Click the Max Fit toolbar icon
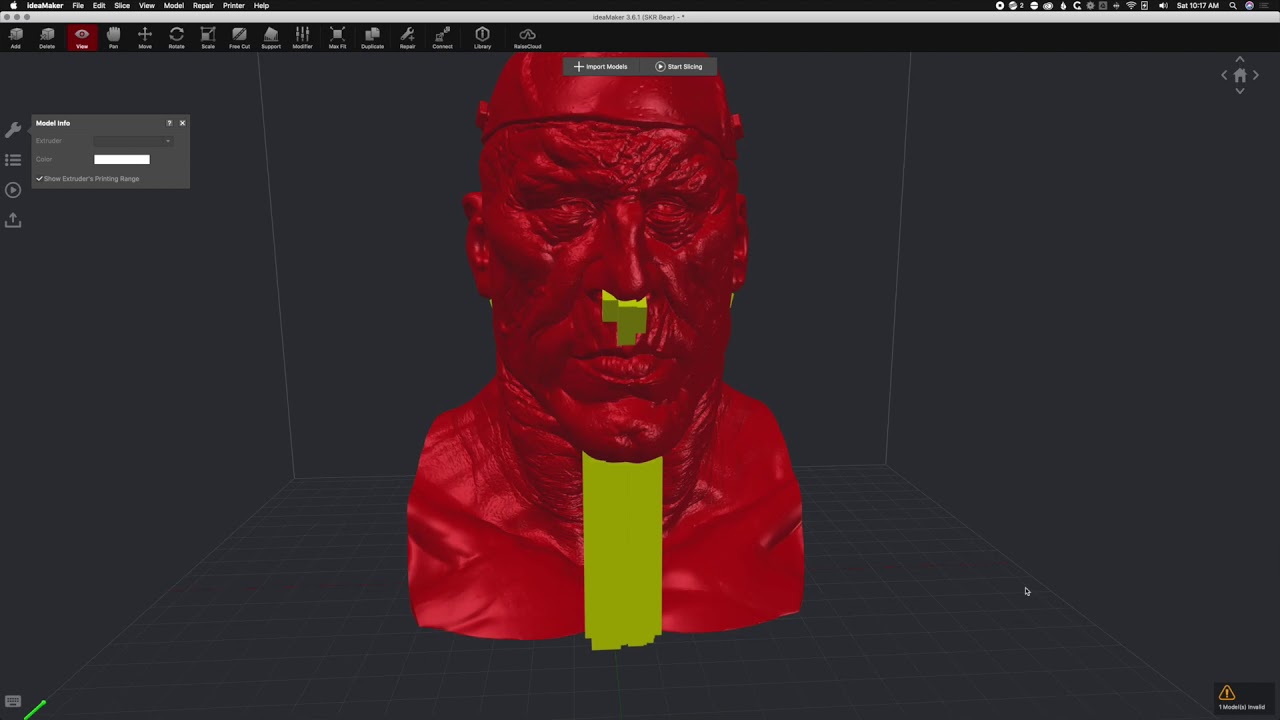1280x720 pixels. [337, 38]
